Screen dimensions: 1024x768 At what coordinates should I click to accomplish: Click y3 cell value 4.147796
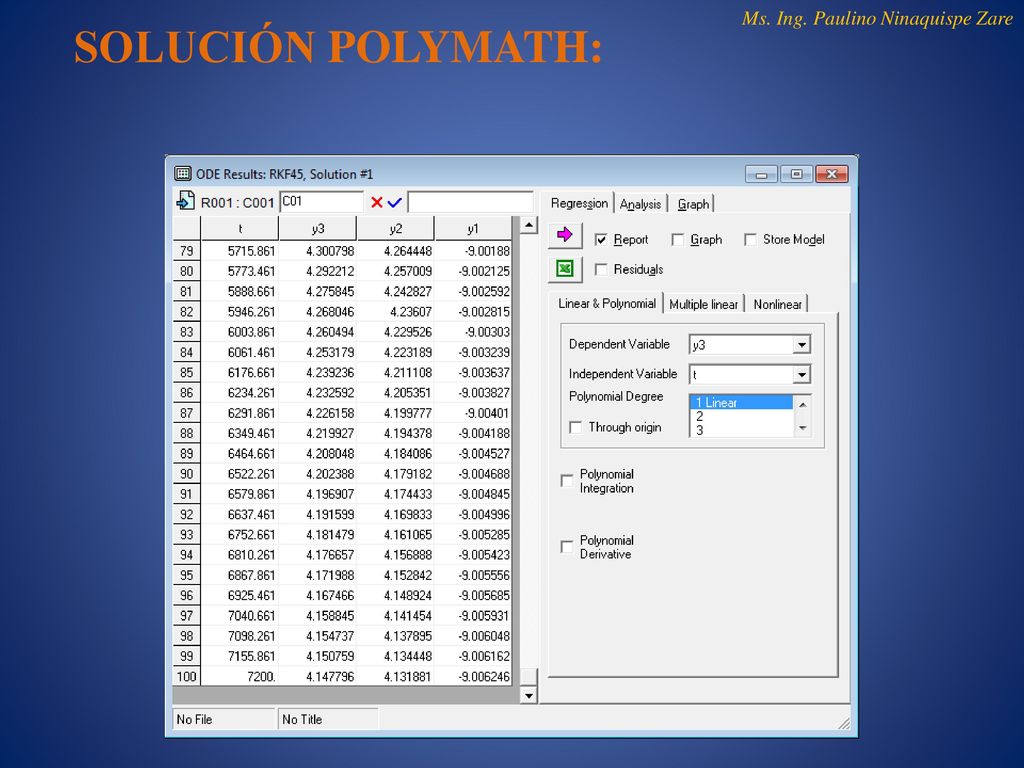click(317, 677)
